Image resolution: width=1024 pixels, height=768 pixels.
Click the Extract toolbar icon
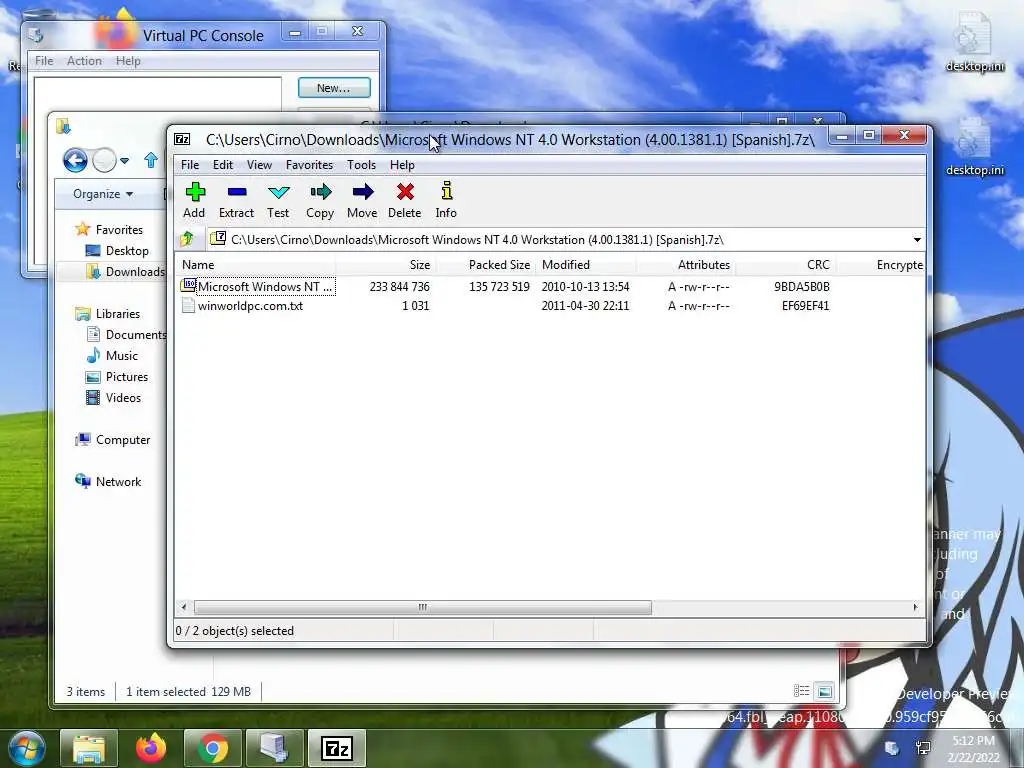(x=236, y=200)
